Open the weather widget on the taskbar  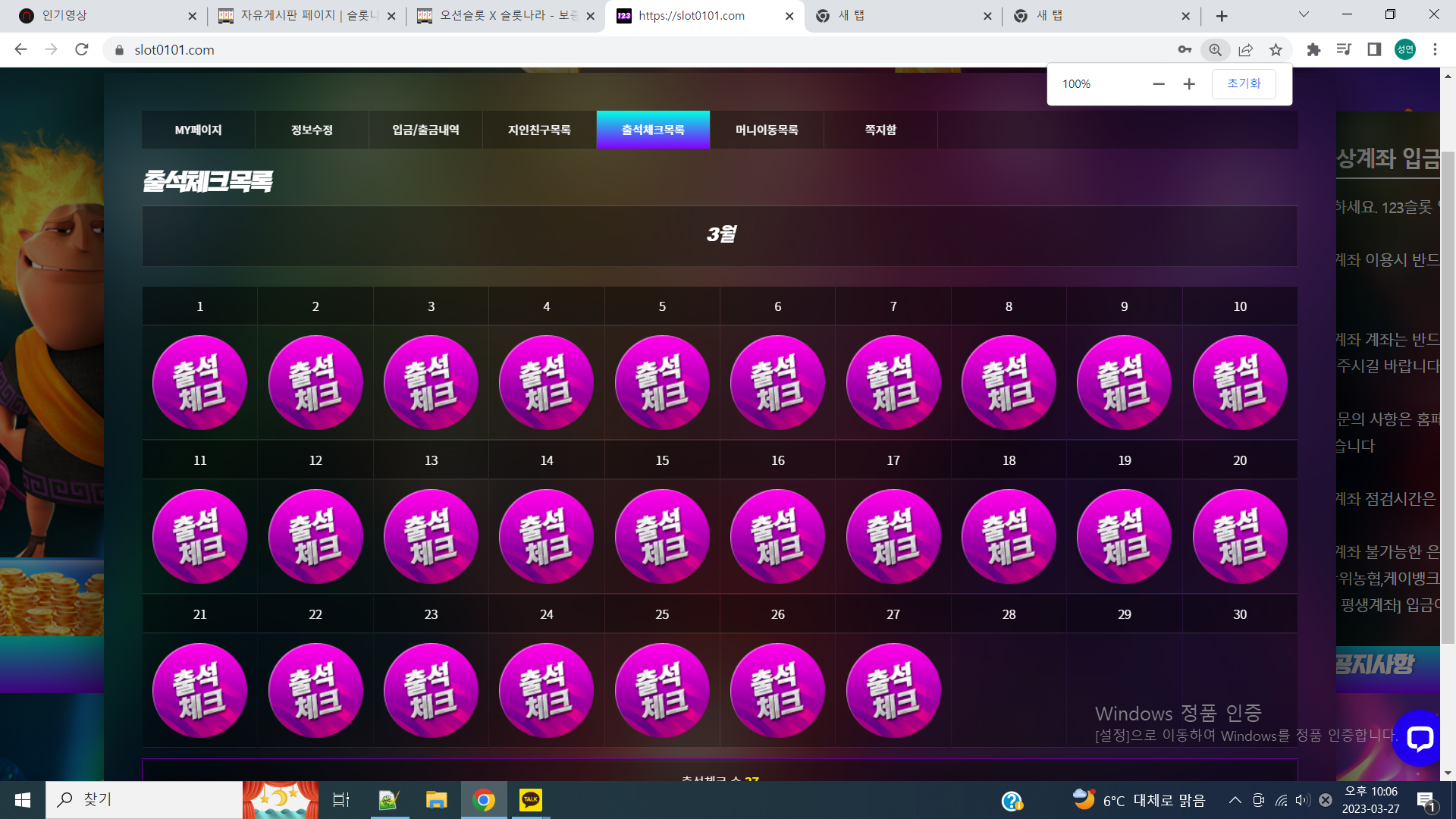coord(1139,800)
